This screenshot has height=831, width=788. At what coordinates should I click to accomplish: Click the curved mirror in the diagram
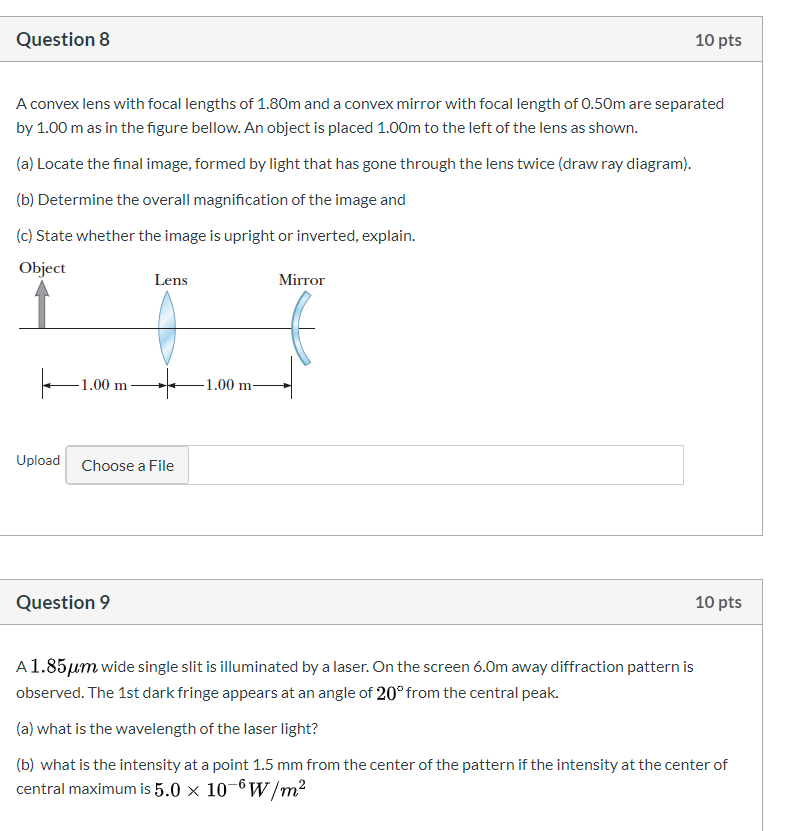coord(301,329)
